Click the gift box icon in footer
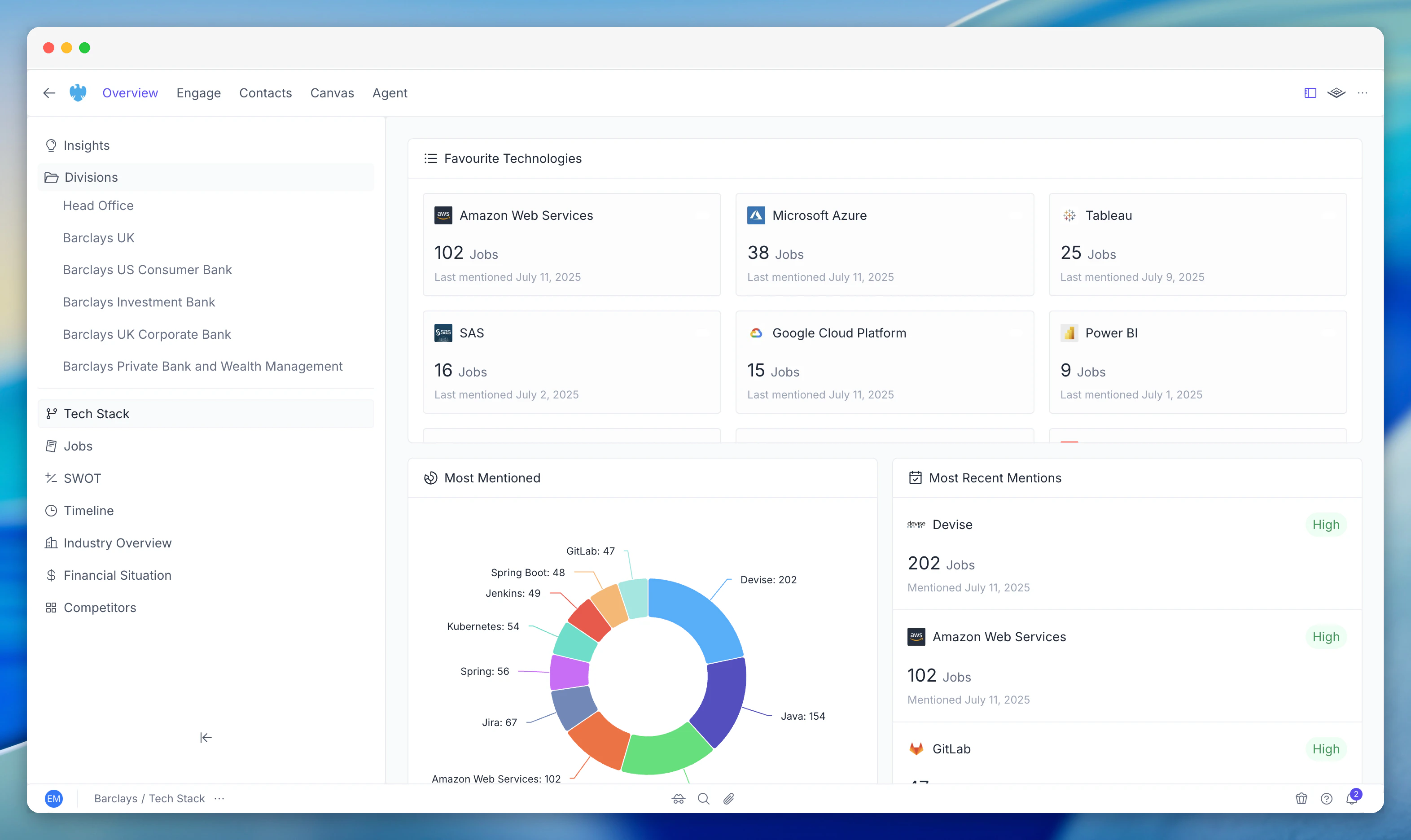 pyautogui.click(x=1301, y=799)
